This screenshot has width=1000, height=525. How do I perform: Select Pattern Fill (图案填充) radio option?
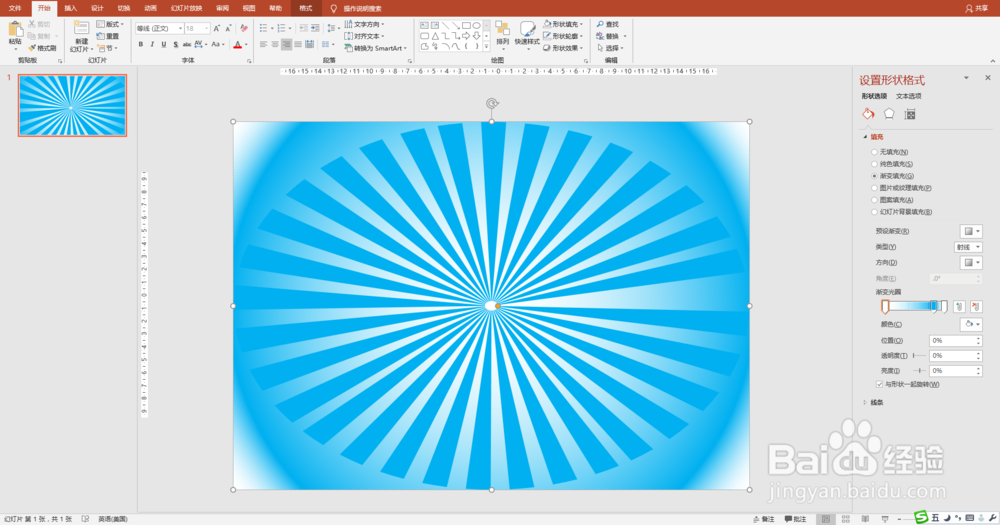(x=874, y=200)
